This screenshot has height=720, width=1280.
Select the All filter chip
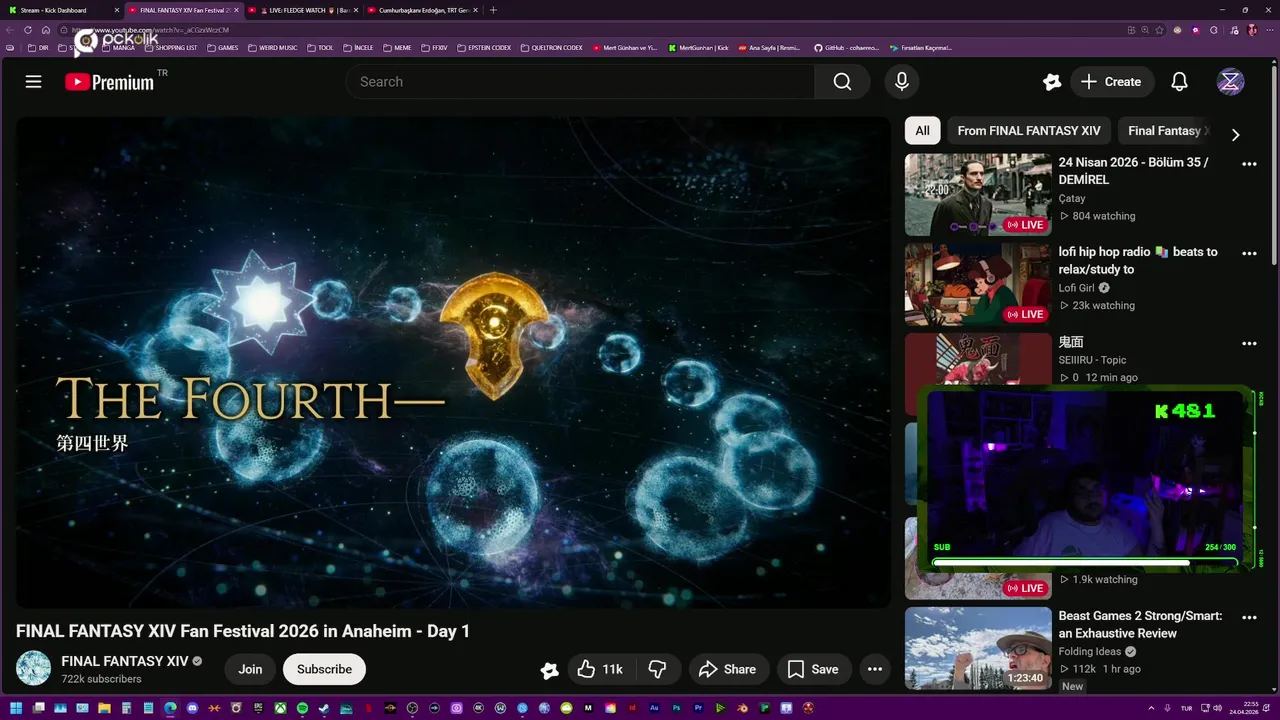(922, 131)
